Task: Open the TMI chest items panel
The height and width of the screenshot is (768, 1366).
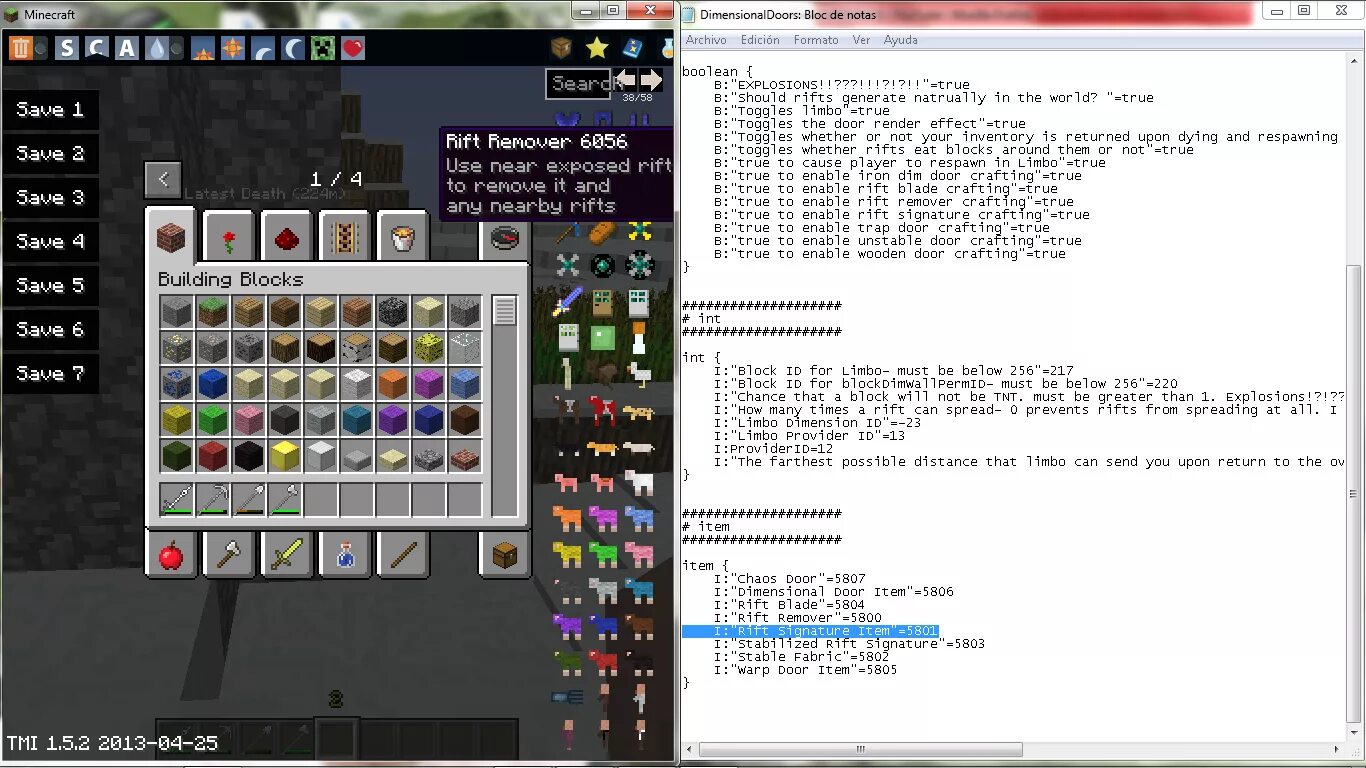Action: [562, 47]
